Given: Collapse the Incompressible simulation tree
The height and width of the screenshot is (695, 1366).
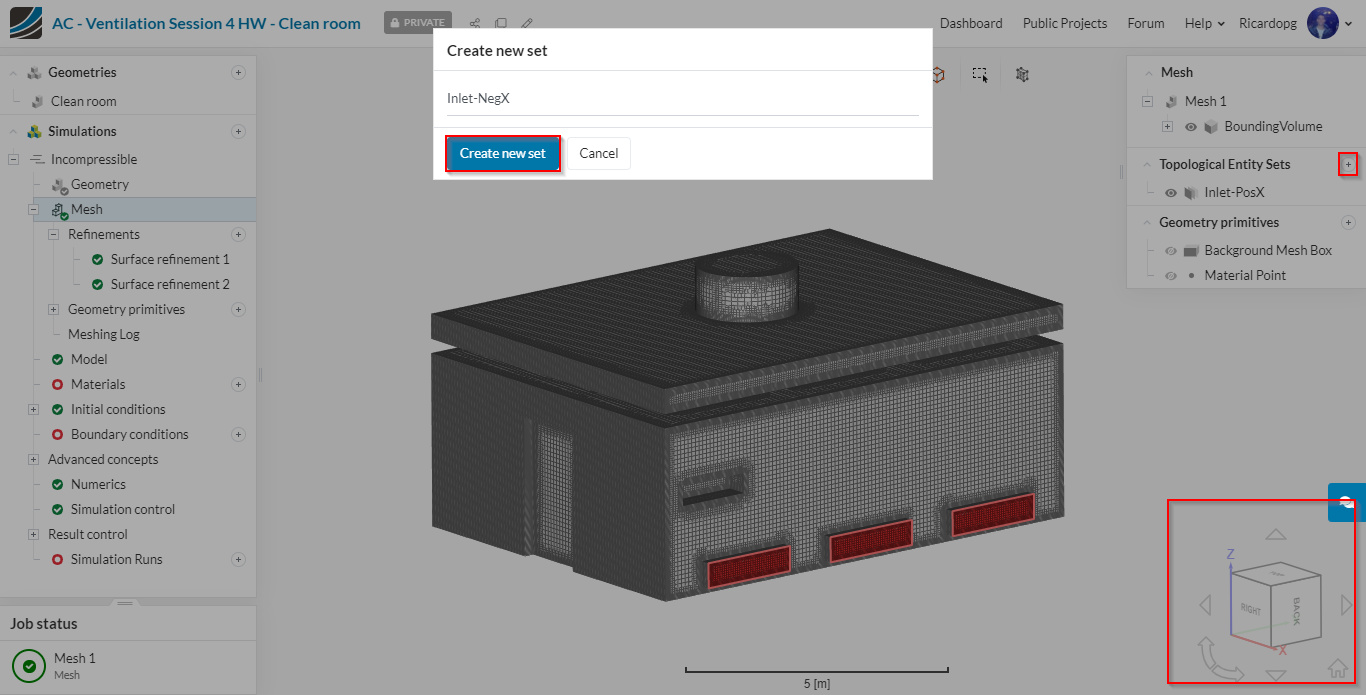Looking at the screenshot, I should [13, 159].
